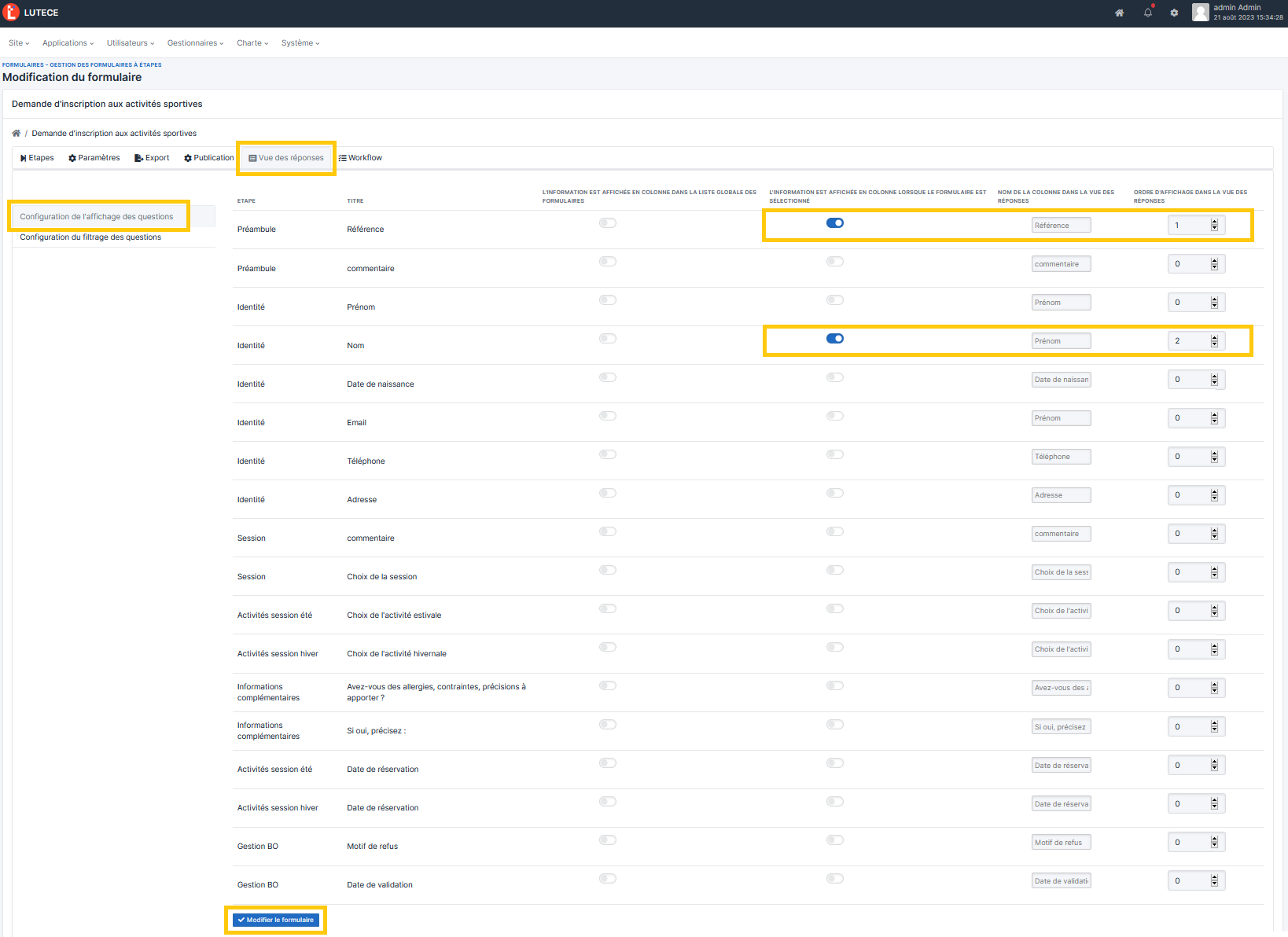Click the Modifier le formulaire button
The width and height of the screenshot is (1288, 937).
click(275, 919)
